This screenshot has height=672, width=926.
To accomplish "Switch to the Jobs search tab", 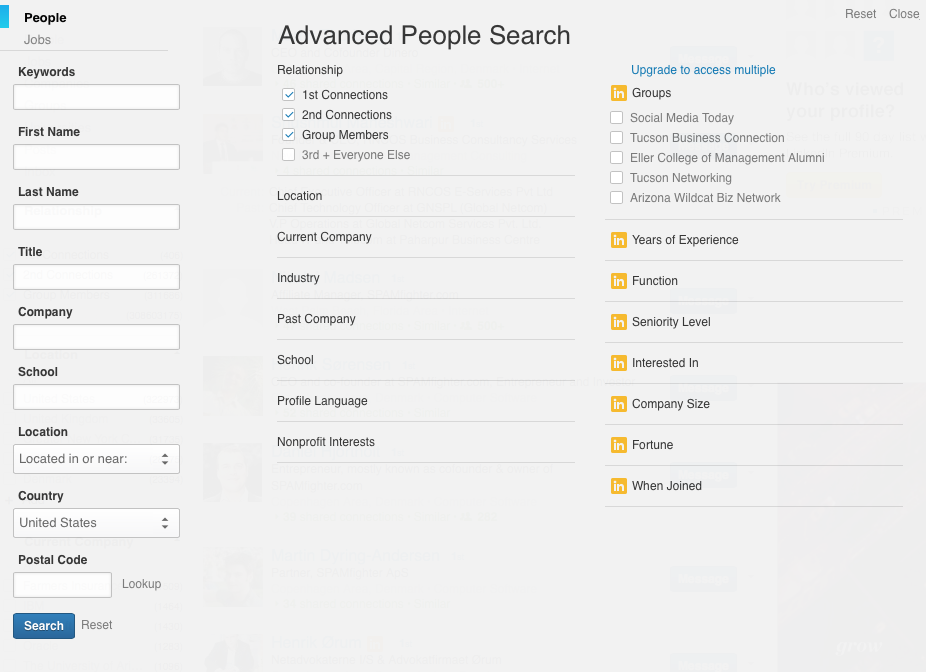I will coord(37,40).
